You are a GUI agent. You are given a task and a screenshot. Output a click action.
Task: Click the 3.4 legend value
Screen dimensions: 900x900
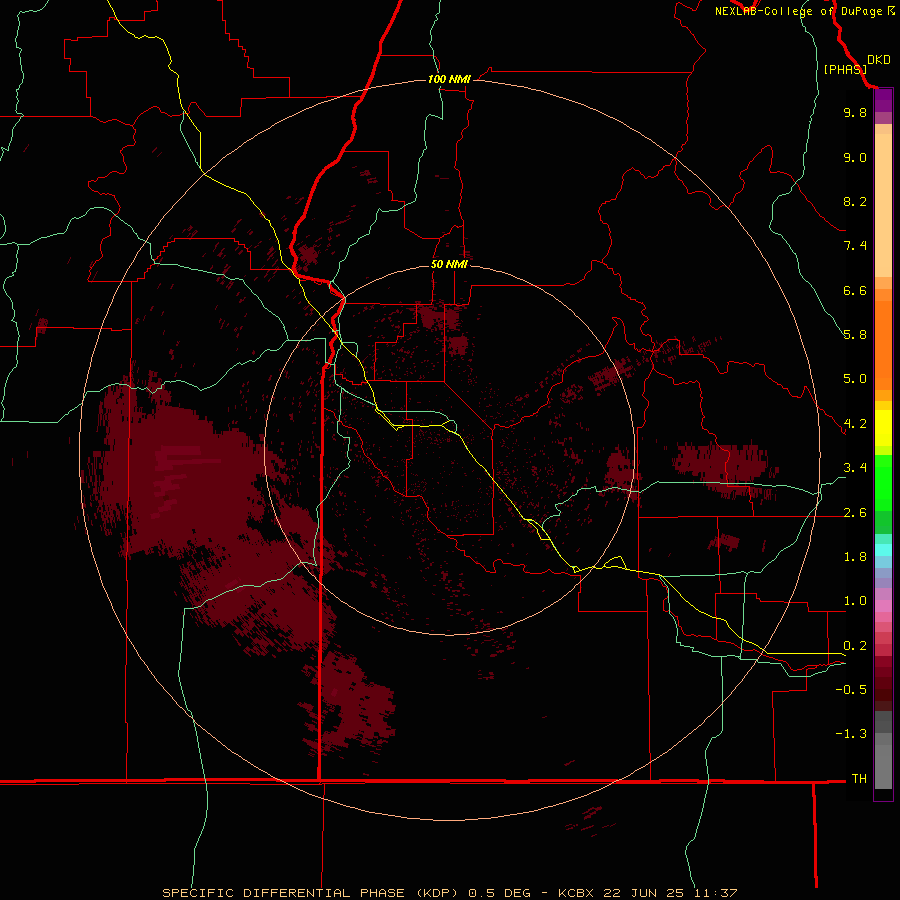(855, 468)
